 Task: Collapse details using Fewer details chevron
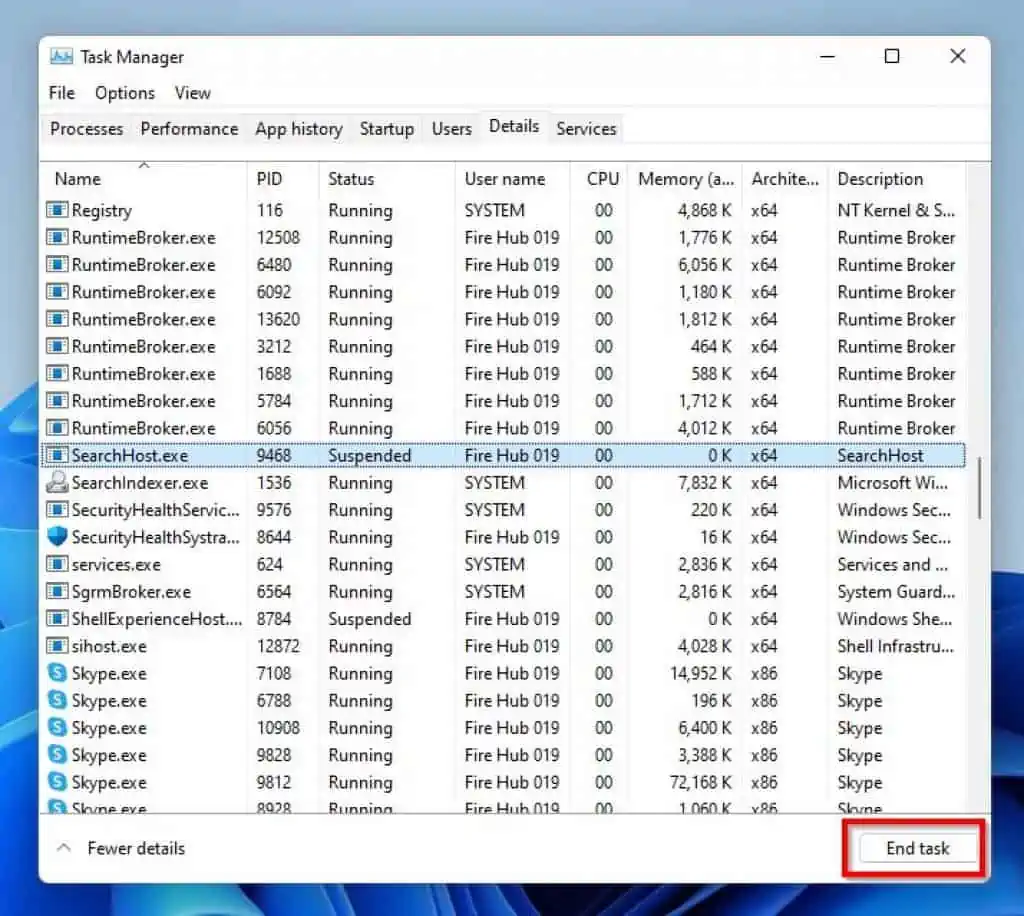tap(64, 847)
